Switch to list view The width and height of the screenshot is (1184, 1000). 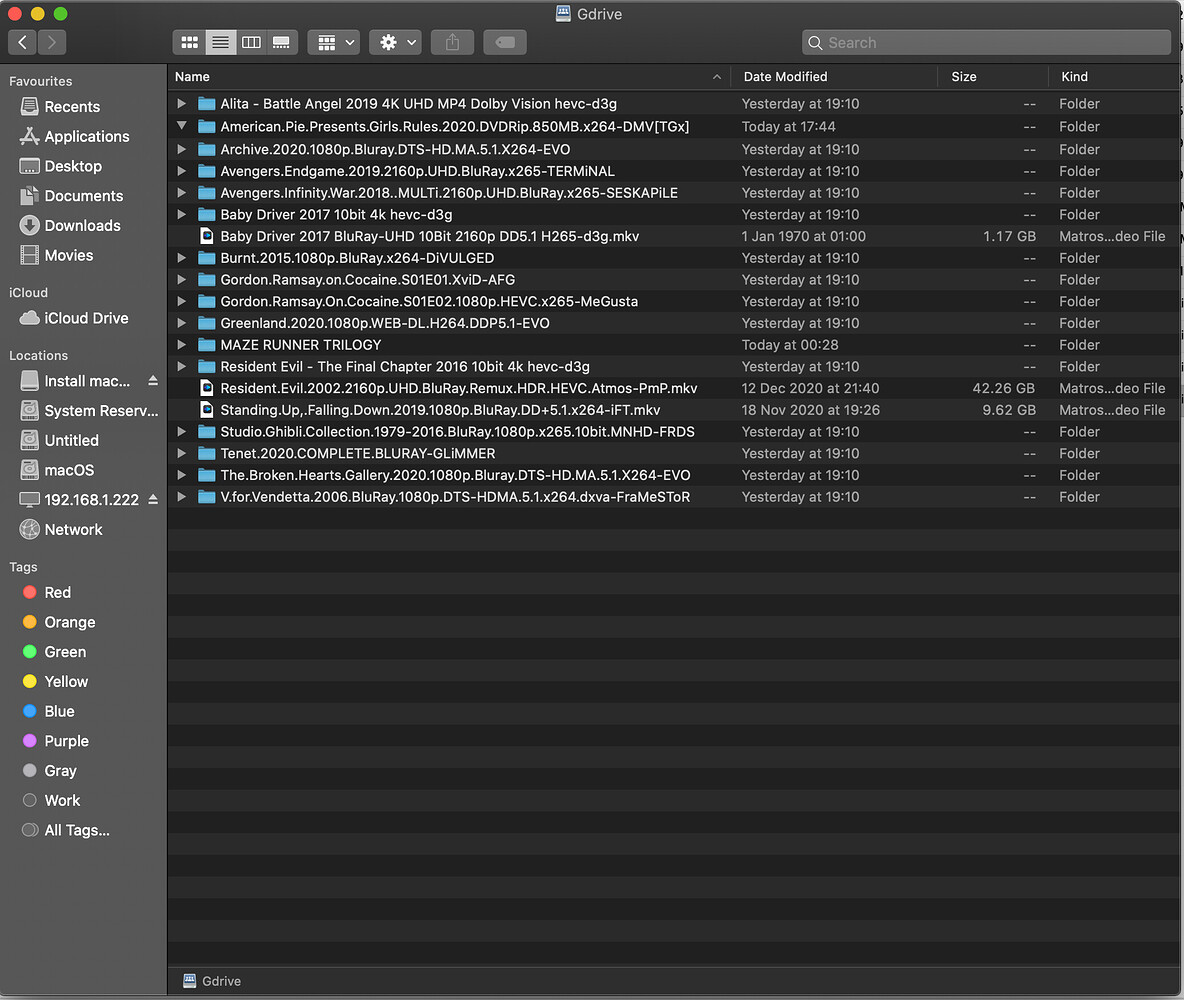tap(220, 42)
